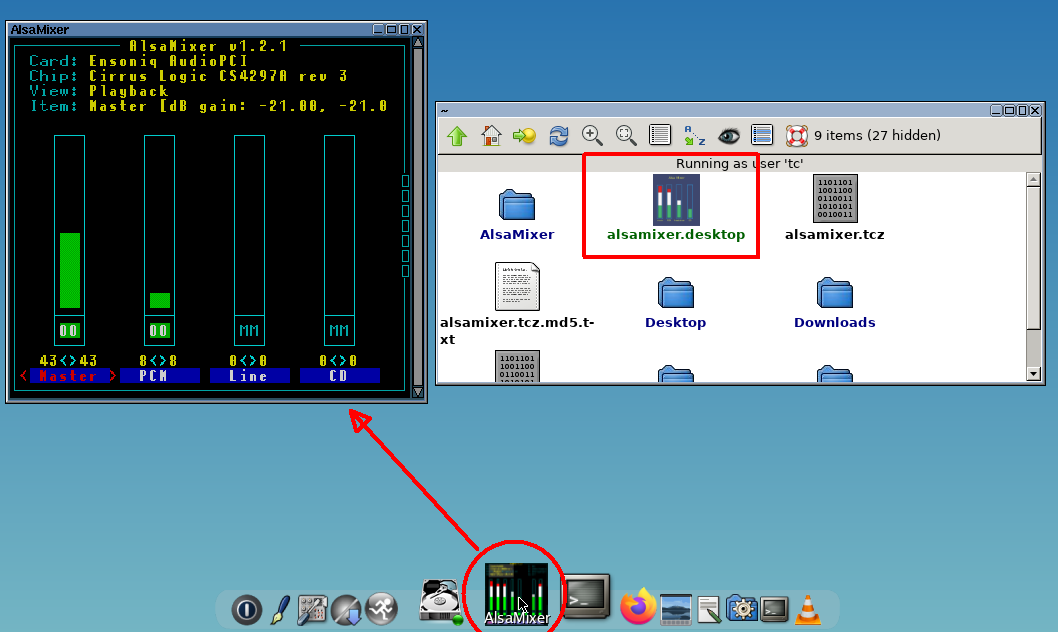1058x632 pixels.
Task: Open the large terminal monitor in the dock
Action: tap(586, 596)
